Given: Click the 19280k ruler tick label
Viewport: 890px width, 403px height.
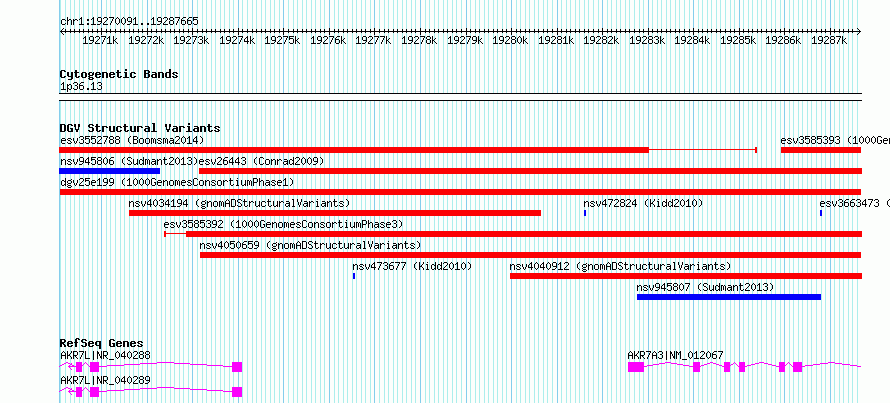Looking at the screenshot, I should 510,41.
